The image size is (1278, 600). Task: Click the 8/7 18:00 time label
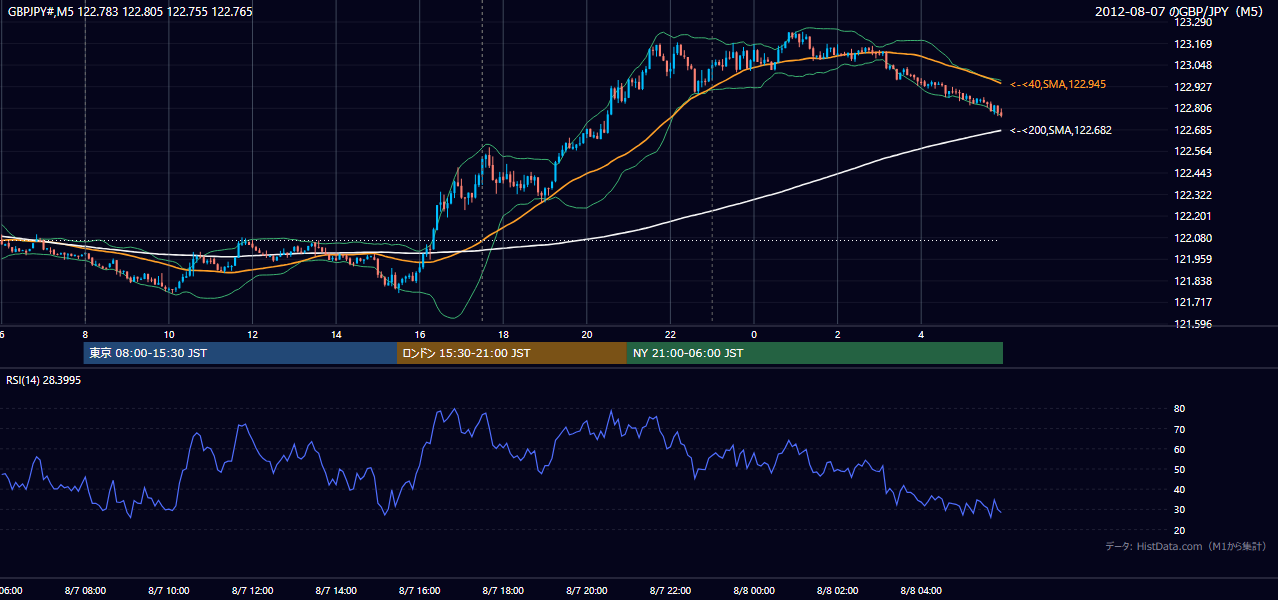503,591
